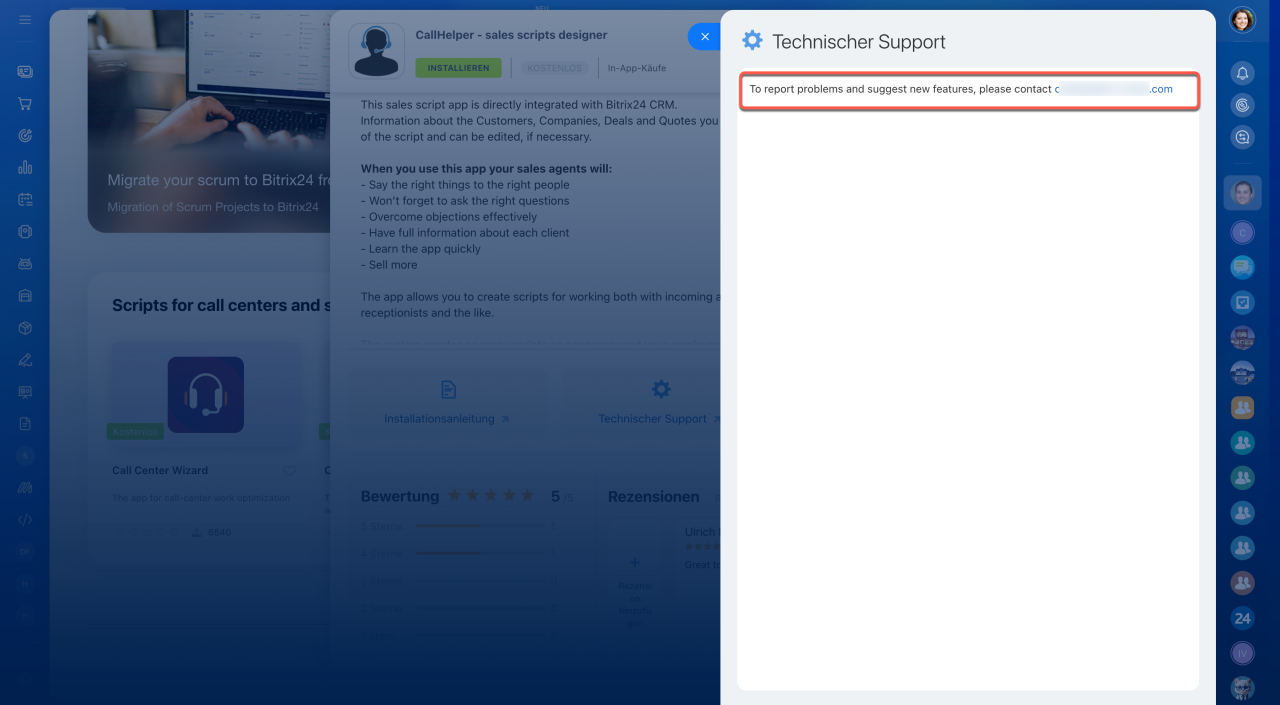Click the Rezensionen heading
Viewport: 1280px width, 705px height.
[654, 496]
